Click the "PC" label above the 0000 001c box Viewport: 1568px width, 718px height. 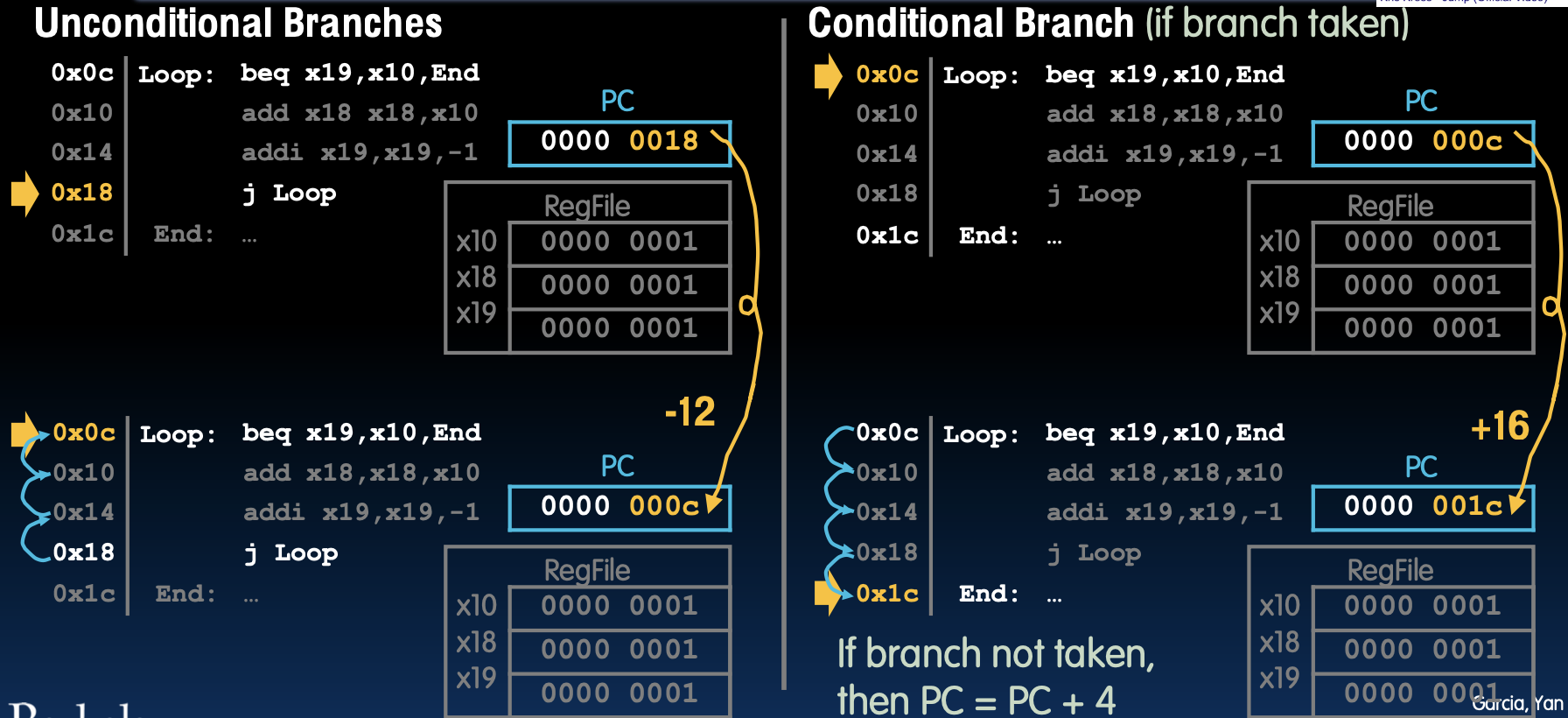pos(1421,467)
